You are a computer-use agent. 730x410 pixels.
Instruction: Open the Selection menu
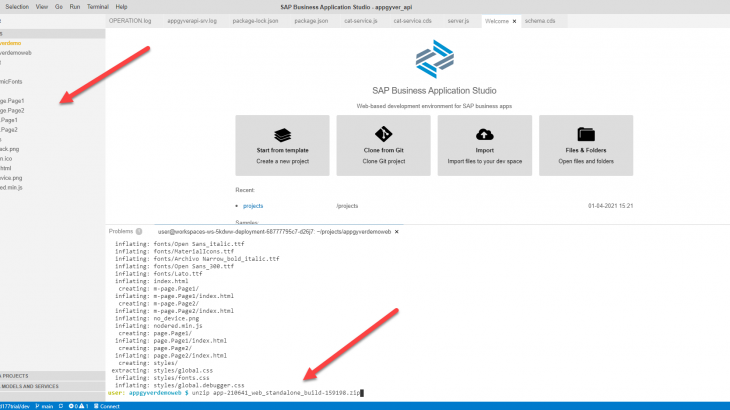point(17,7)
